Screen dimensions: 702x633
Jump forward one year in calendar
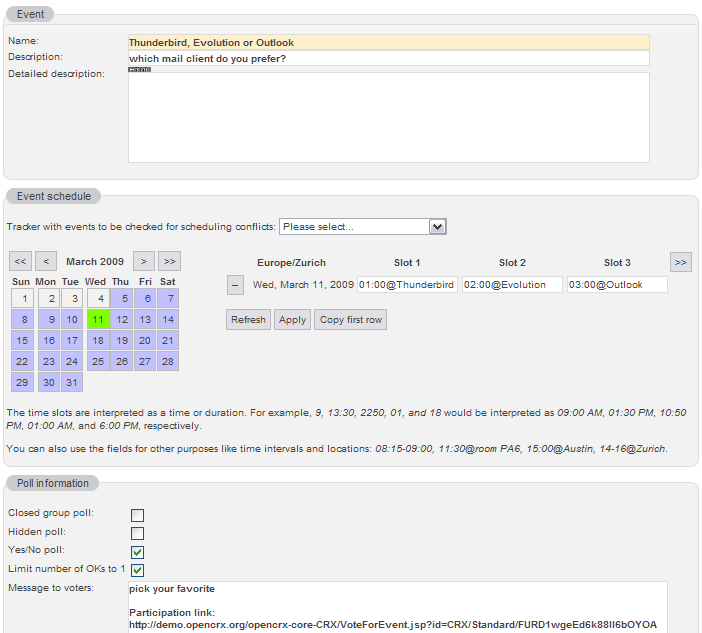[x=169, y=261]
